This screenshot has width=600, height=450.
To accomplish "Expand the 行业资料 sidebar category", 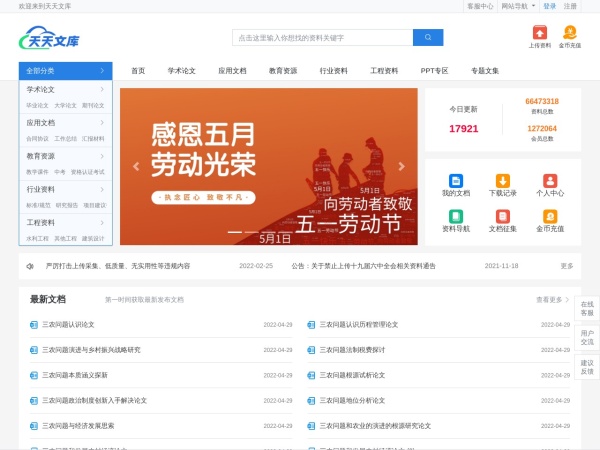I will pyautogui.click(x=66, y=189).
